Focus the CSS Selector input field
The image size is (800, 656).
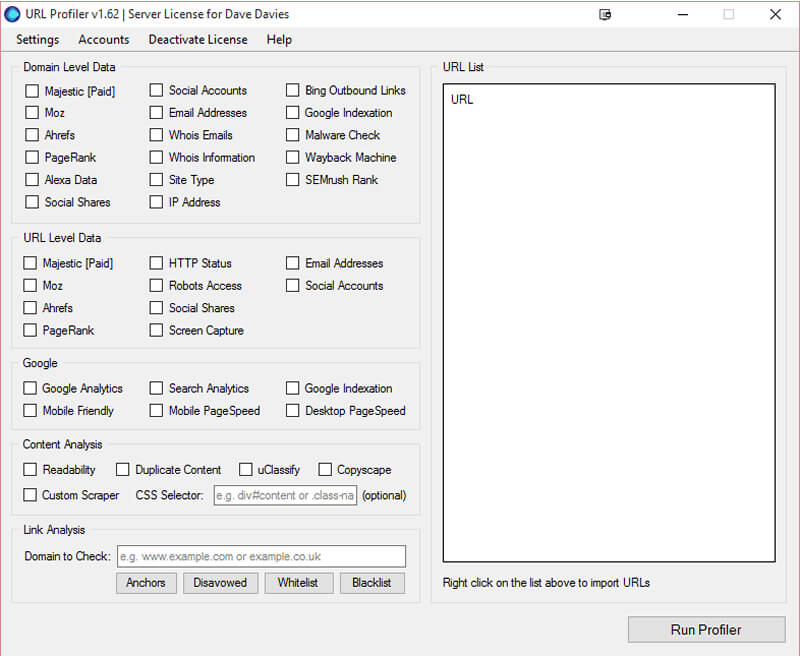(285, 495)
